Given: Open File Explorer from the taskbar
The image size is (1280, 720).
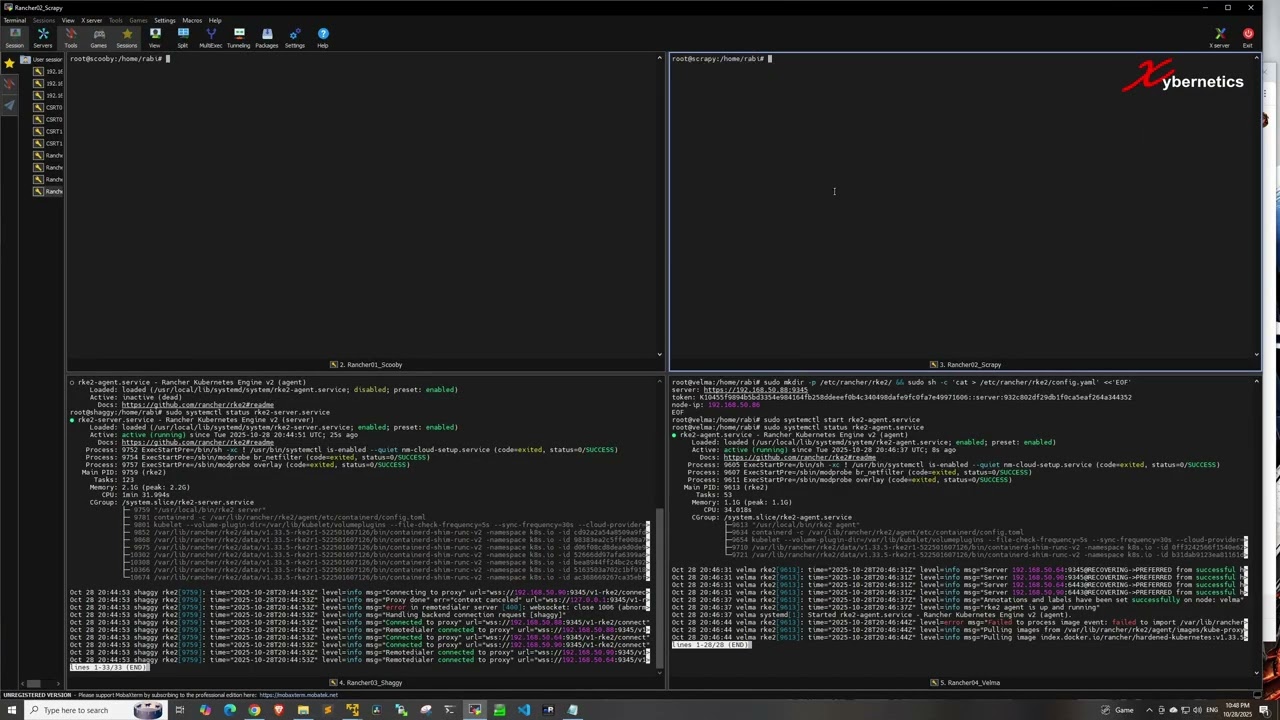Looking at the screenshot, I should pos(303,710).
